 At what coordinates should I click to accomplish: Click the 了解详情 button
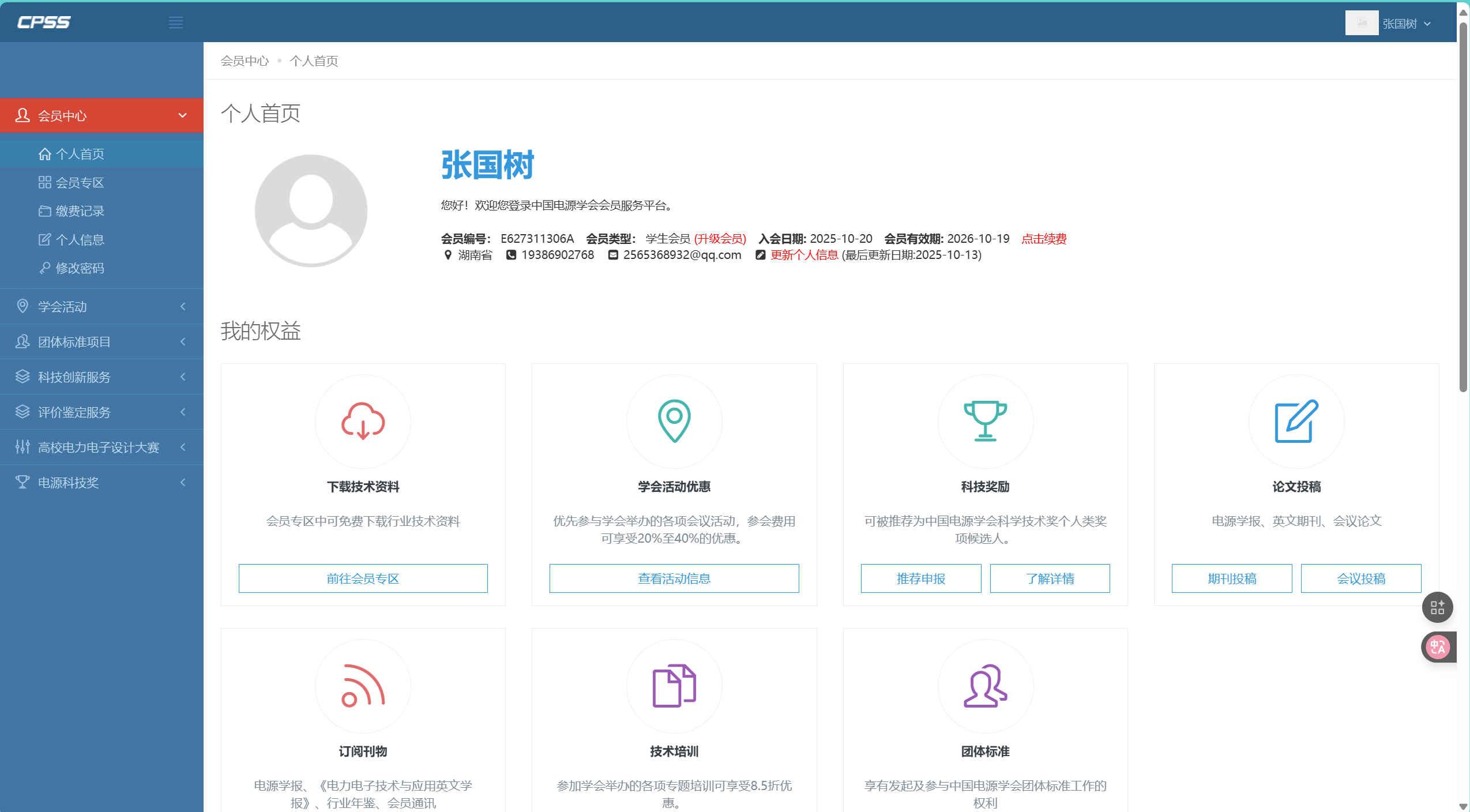pyautogui.click(x=1050, y=578)
